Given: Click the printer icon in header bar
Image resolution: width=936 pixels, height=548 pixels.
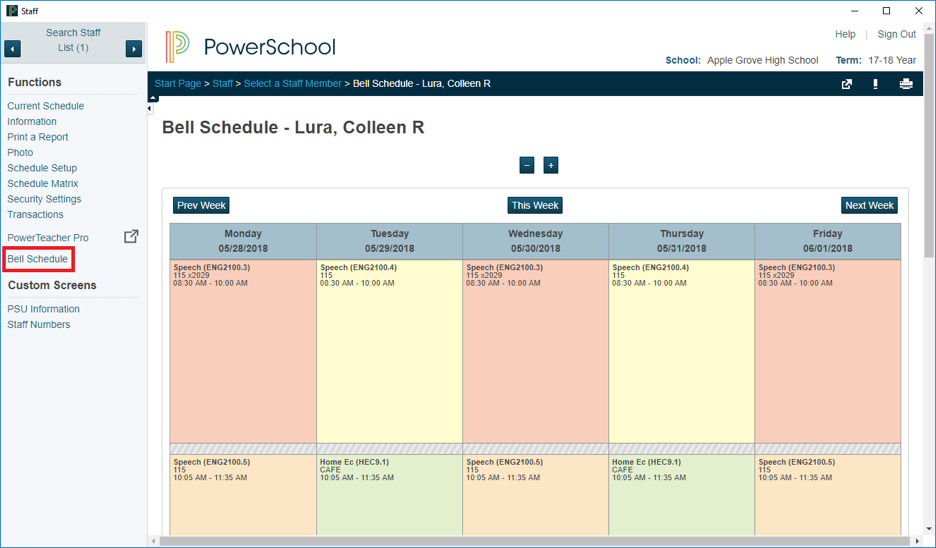Looking at the screenshot, I should click(x=906, y=84).
